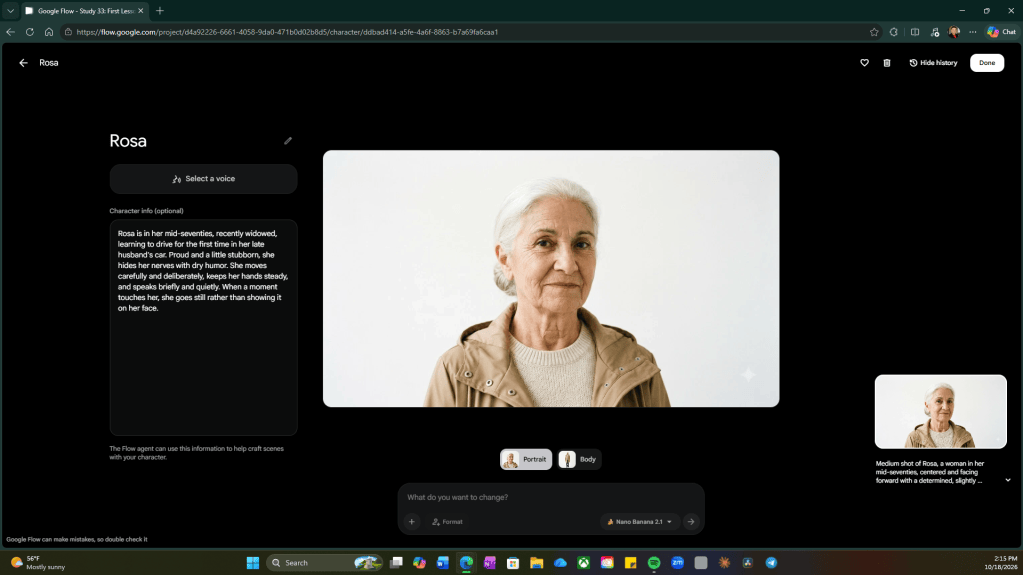This screenshot has width=1023, height=575.
Task: Click the main Rosa portrait image
Action: tap(551, 279)
